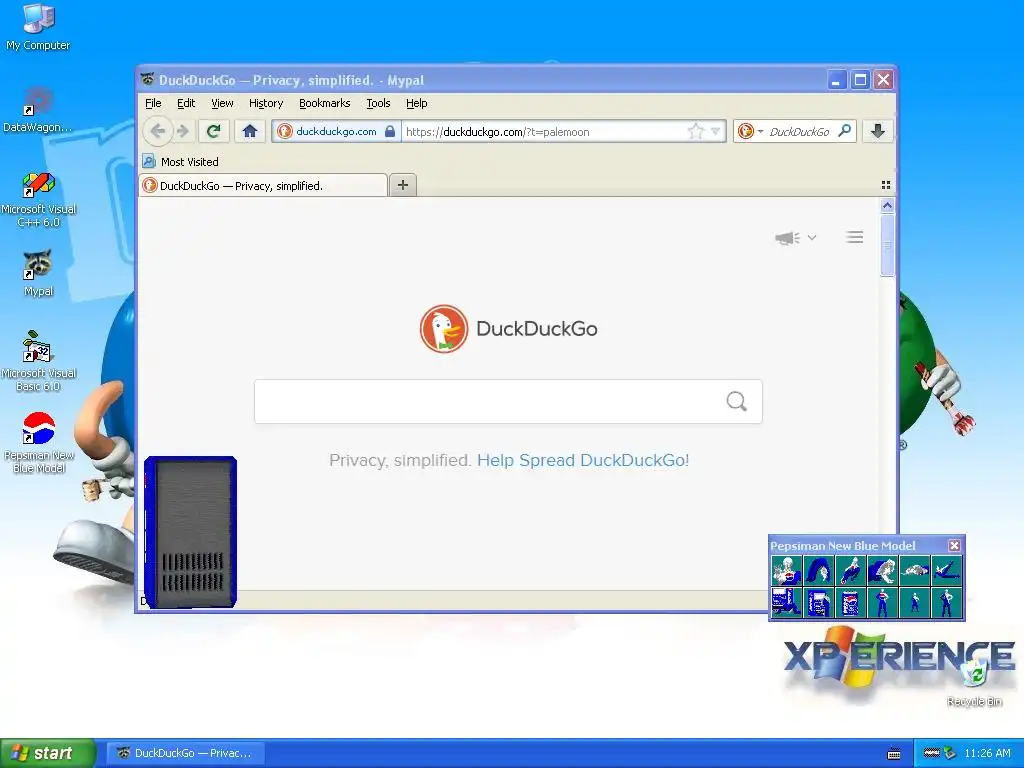Click the keyboard icon on the taskbar
The width and height of the screenshot is (1024, 768).
[894, 754]
